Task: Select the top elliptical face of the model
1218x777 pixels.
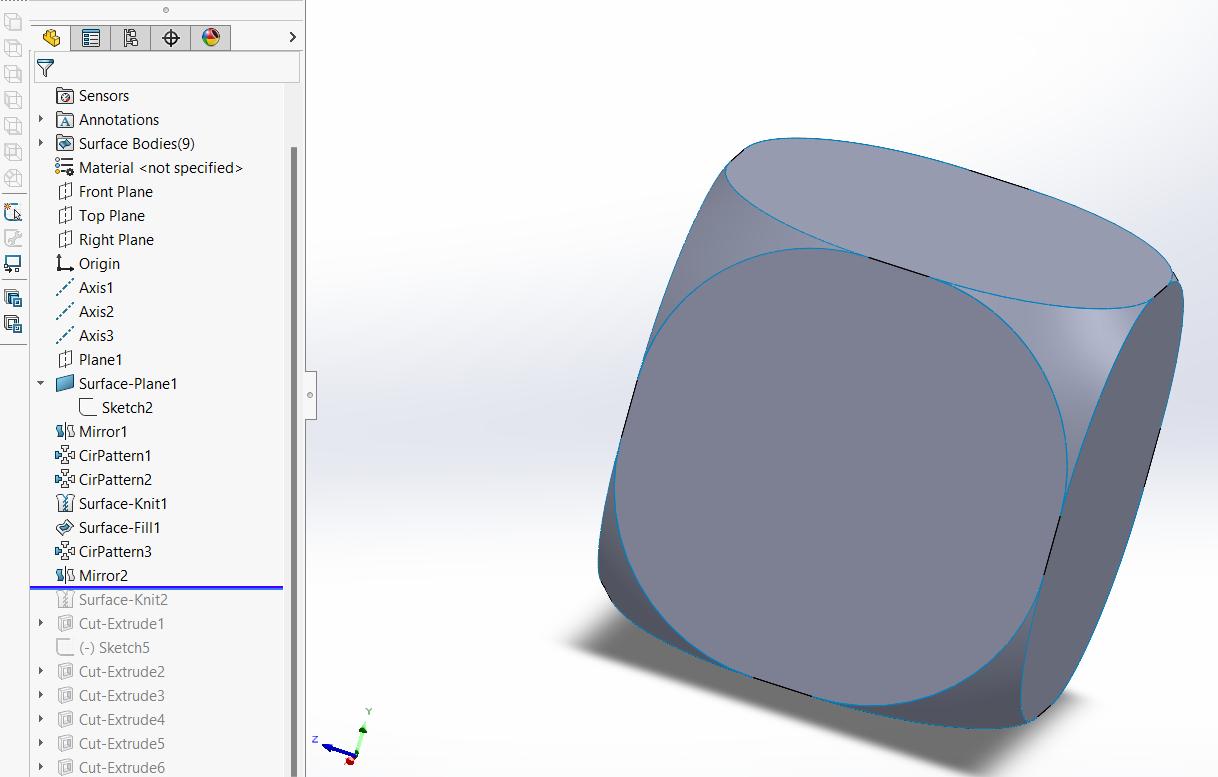Action: coord(950,222)
